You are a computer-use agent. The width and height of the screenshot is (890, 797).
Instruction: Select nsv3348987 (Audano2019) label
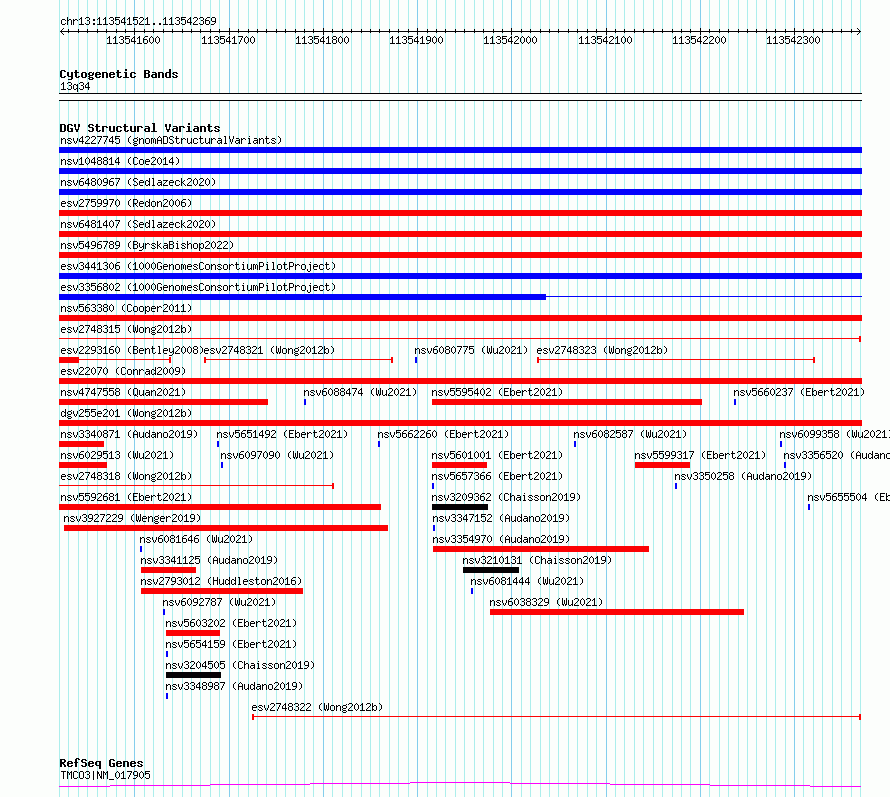[234, 686]
